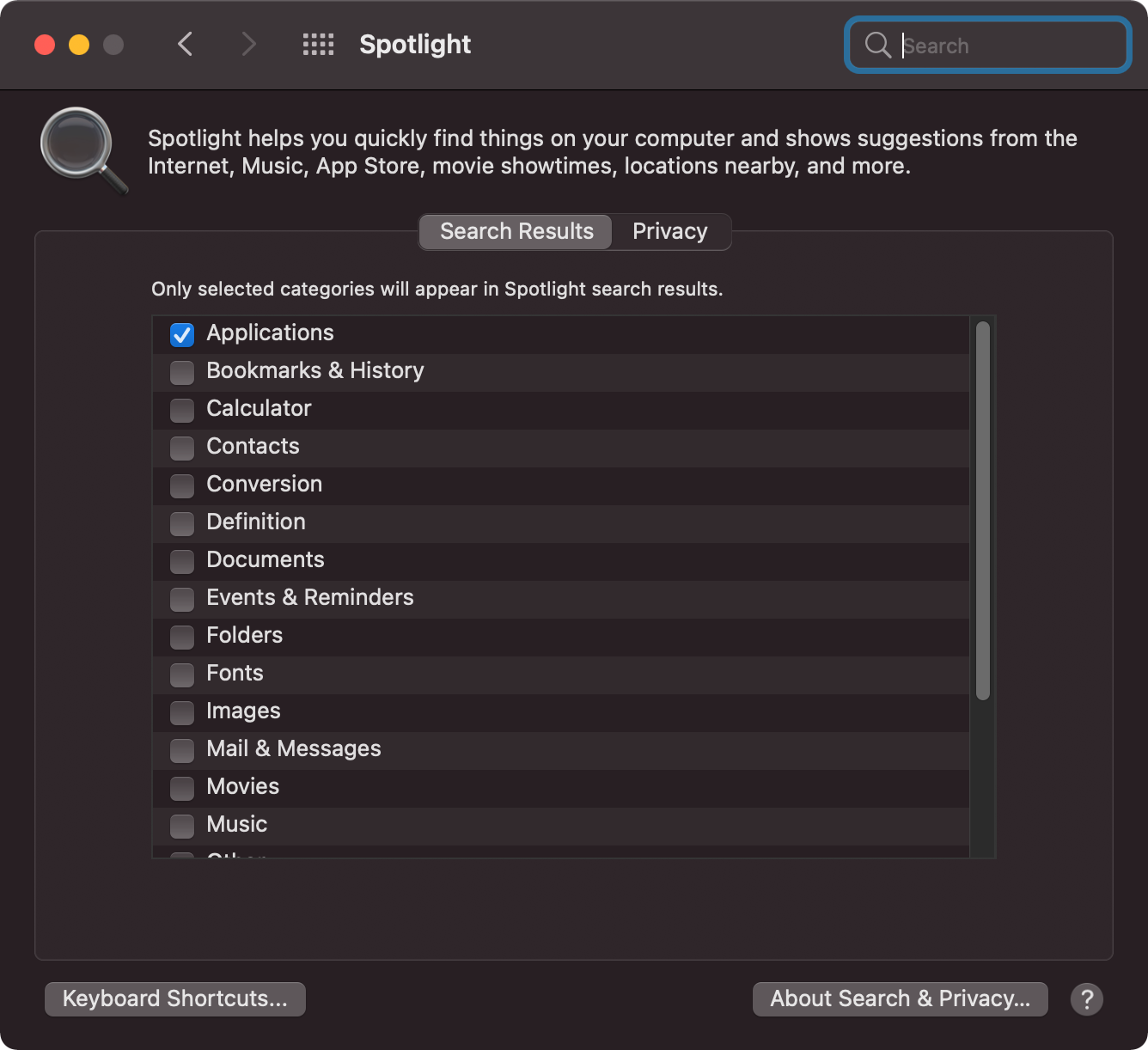Viewport: 1148px width, 1050px height.
Task: Uncheck the Applications checkbox
Action: [182, 334]
